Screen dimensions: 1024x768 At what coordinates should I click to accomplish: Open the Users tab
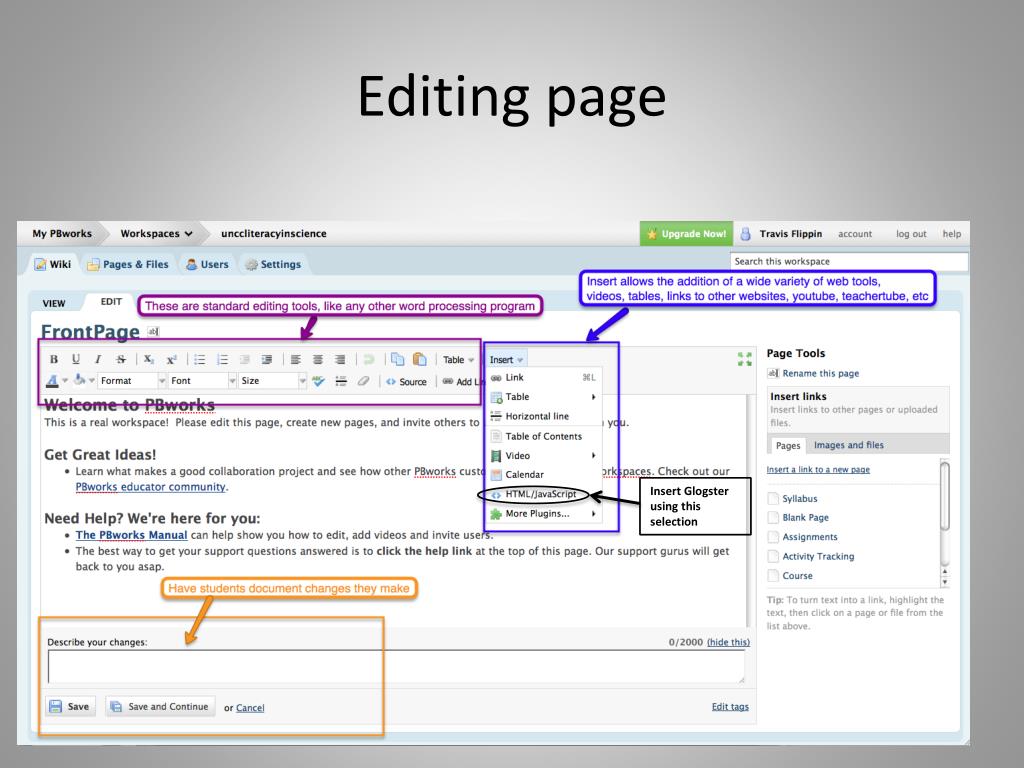(207, 264)
